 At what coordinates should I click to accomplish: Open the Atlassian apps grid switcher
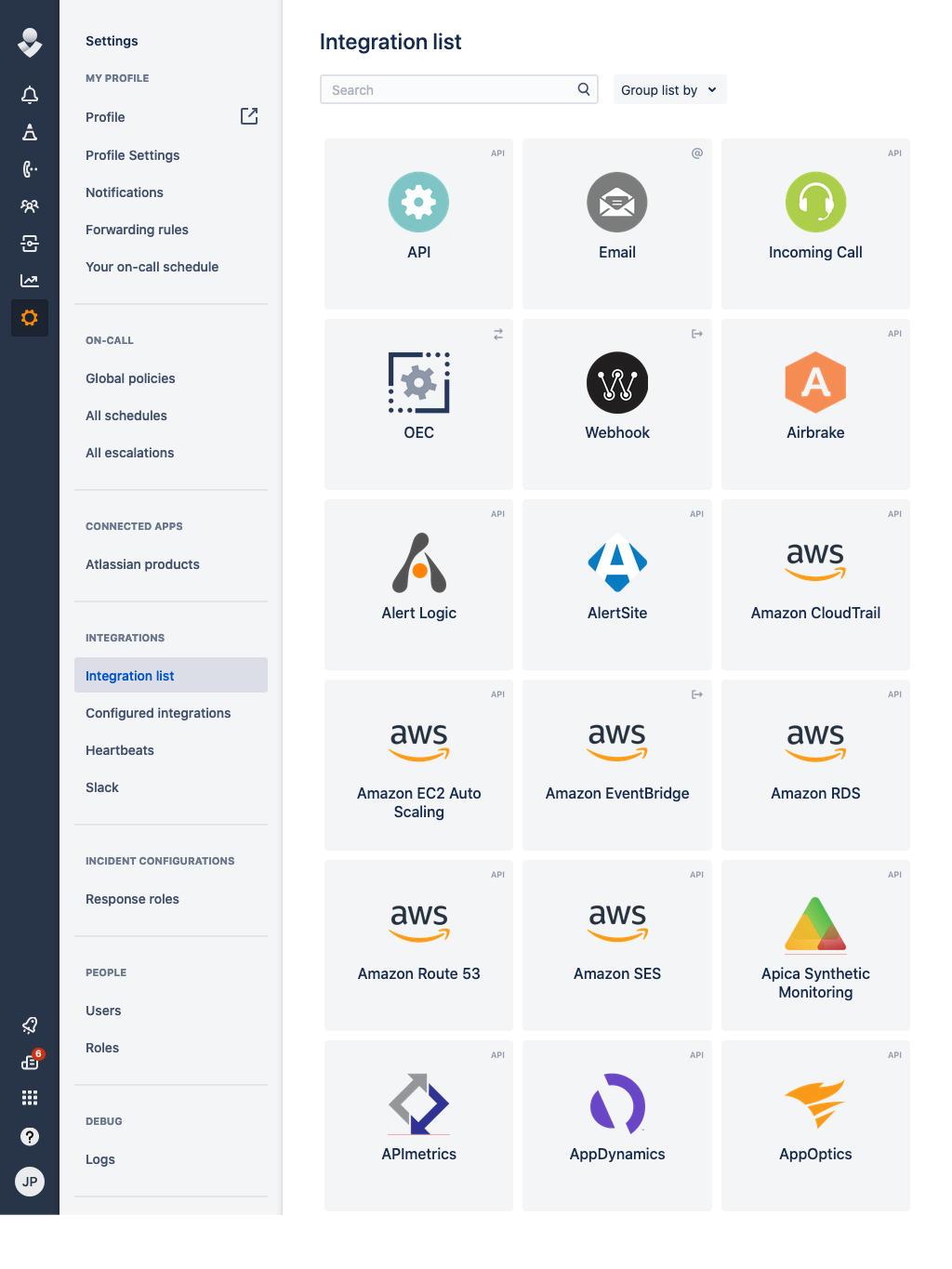(29, 1098)
